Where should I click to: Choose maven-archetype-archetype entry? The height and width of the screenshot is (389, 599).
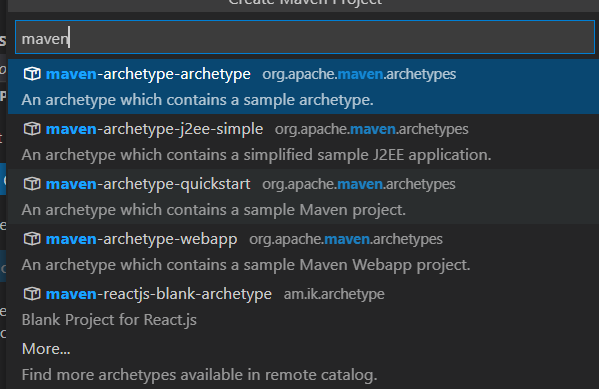point(303,86)
